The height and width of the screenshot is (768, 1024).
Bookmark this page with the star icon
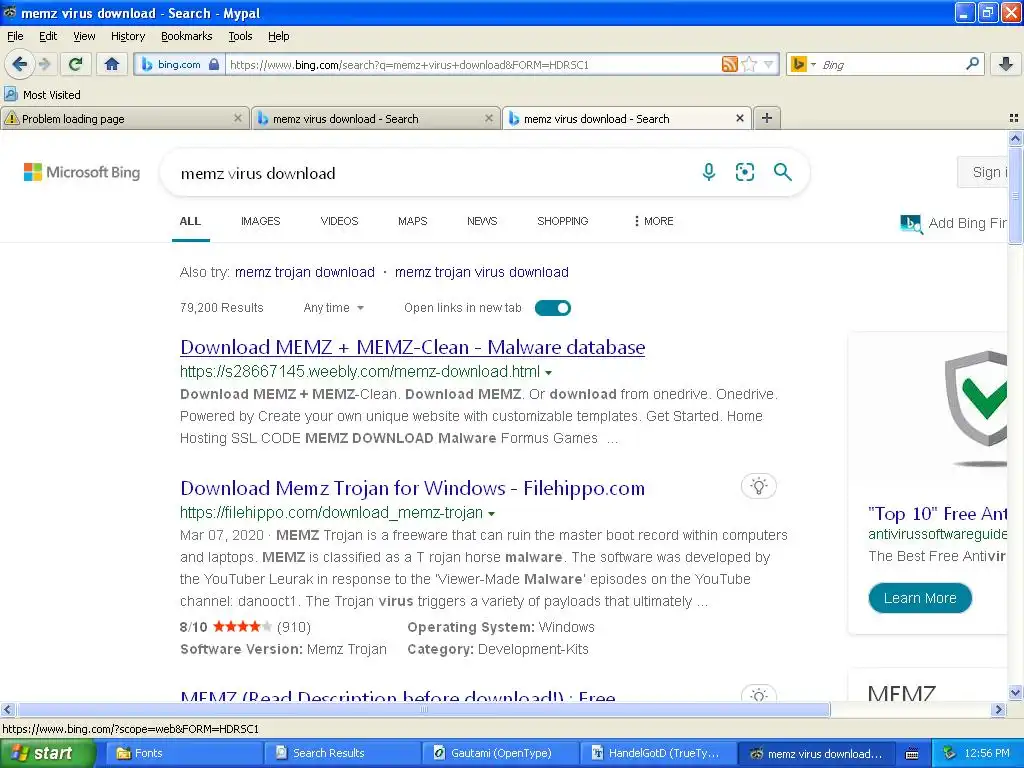click(750, 64)
